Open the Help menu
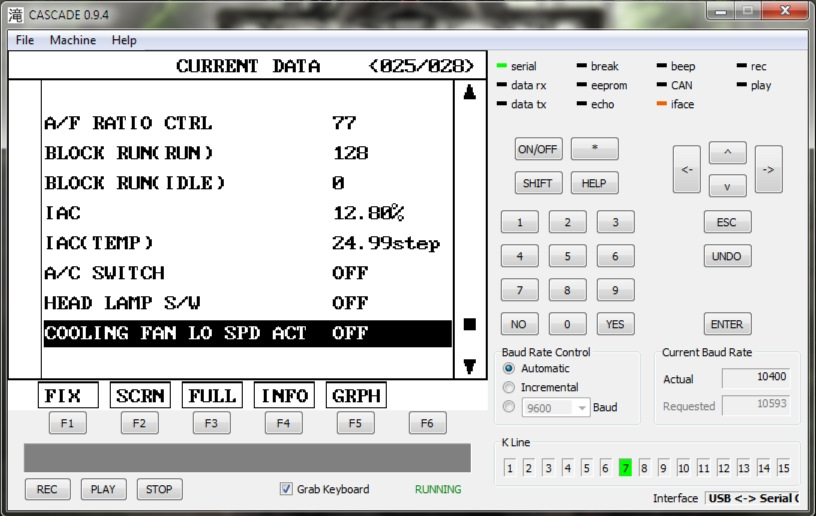 point(124,40)
